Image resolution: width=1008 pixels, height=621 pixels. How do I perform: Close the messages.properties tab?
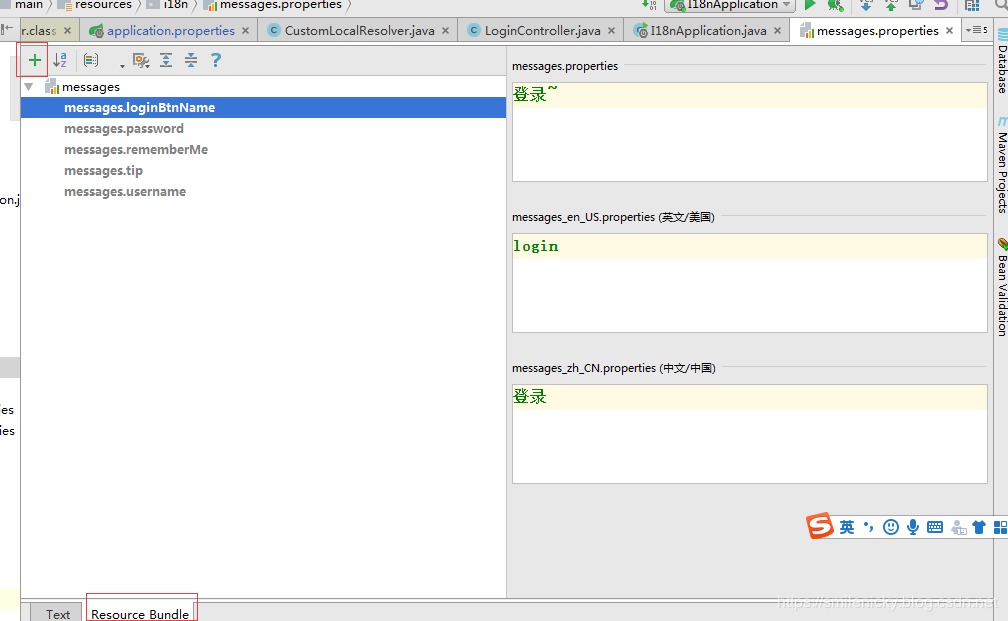pos(950,31)
